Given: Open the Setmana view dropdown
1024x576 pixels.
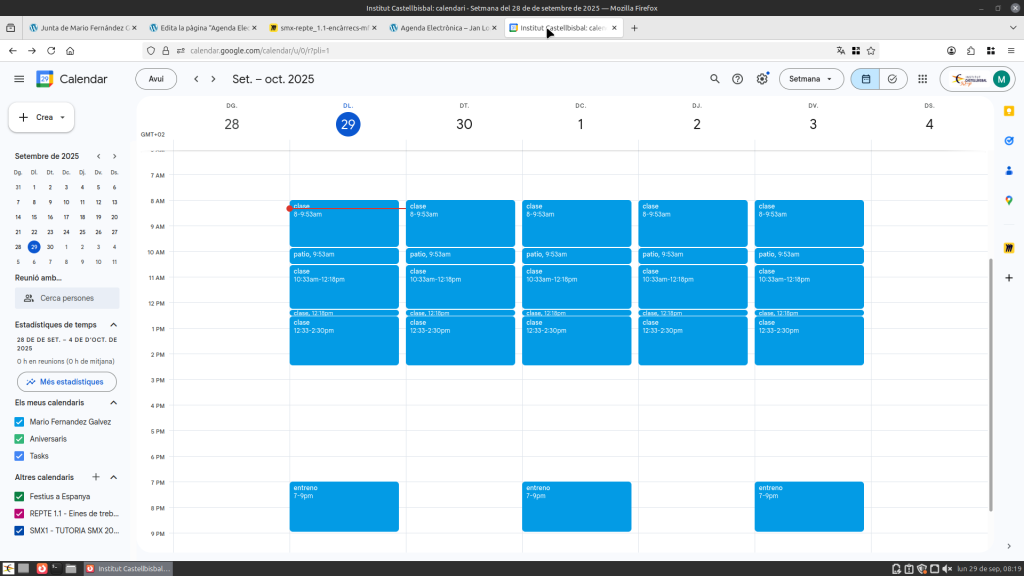Looking at the screenshot, I should [811, 79].
